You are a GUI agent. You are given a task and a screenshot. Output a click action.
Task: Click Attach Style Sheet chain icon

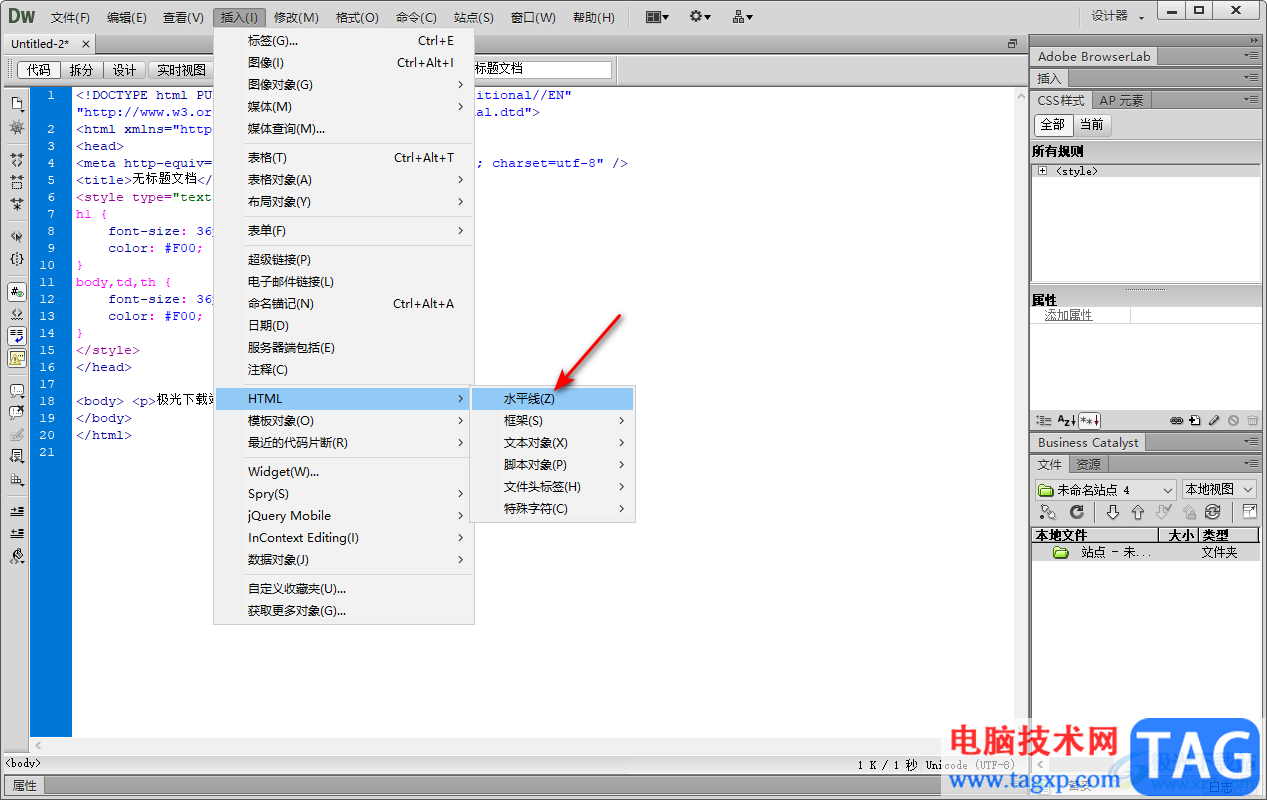pyautogui.click(x=1177, y=421)
